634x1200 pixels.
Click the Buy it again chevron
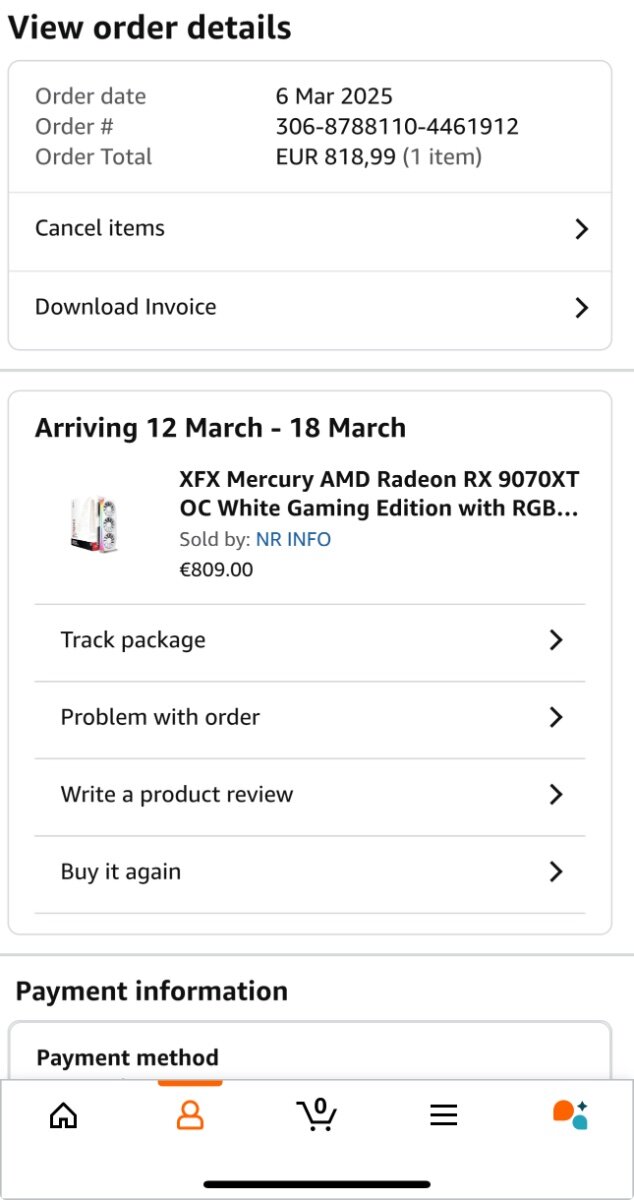556,872
